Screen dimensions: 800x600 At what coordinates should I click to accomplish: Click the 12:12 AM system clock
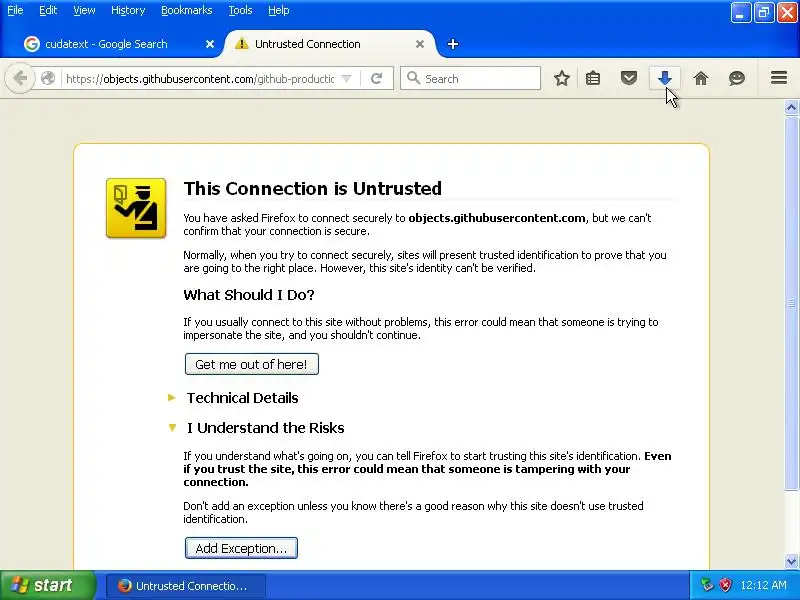coord(763,585)
